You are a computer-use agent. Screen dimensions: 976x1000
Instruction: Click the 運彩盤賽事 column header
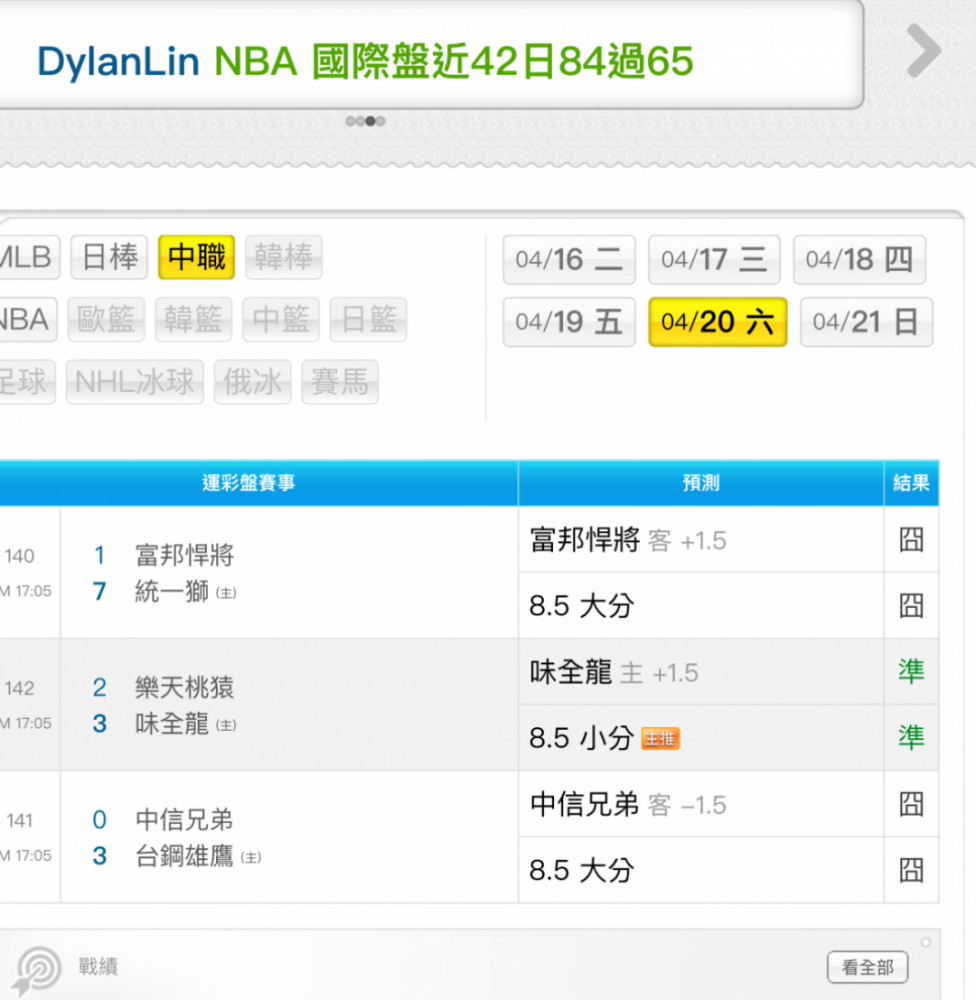249,483
